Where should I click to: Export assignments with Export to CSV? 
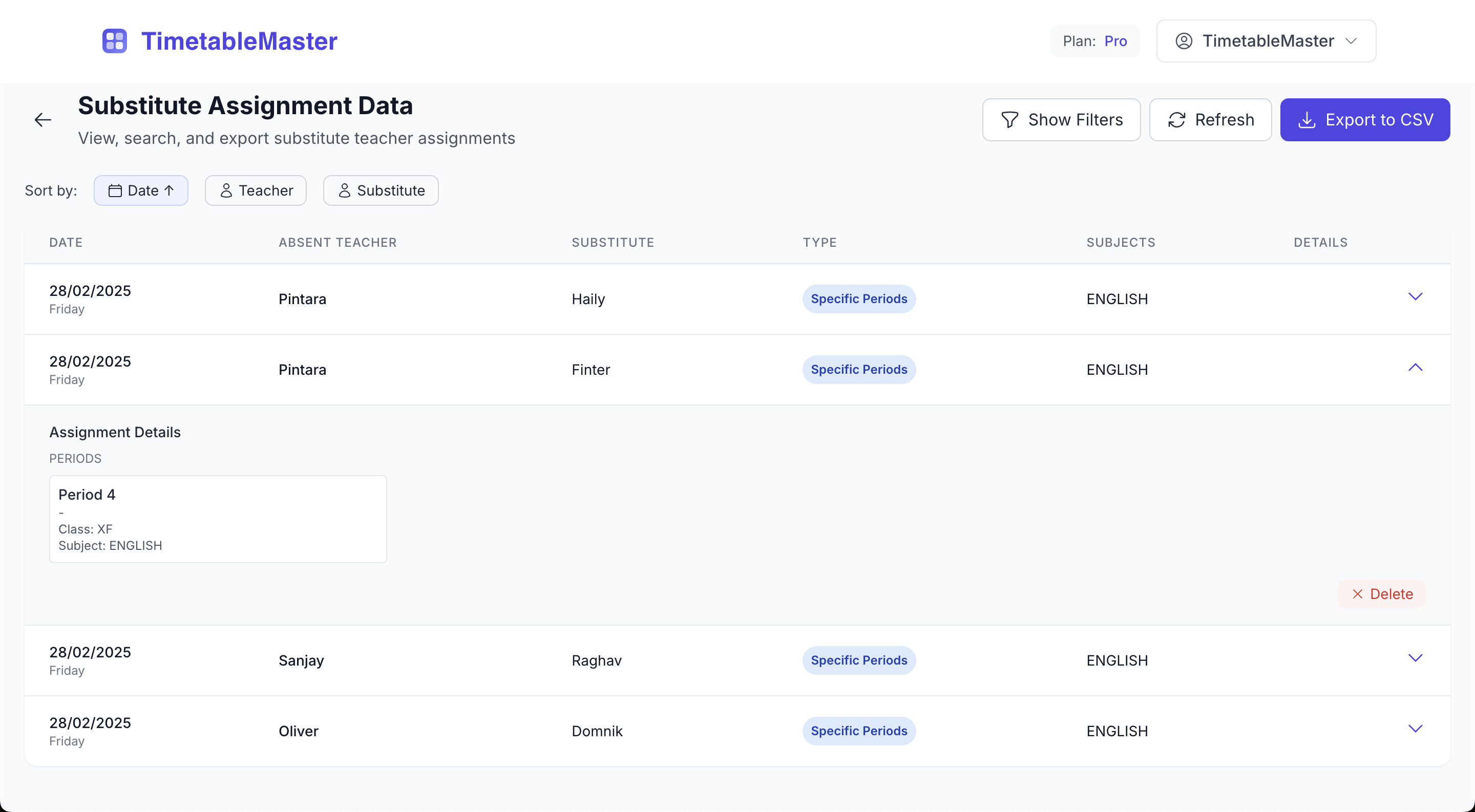coord(1365,120)
